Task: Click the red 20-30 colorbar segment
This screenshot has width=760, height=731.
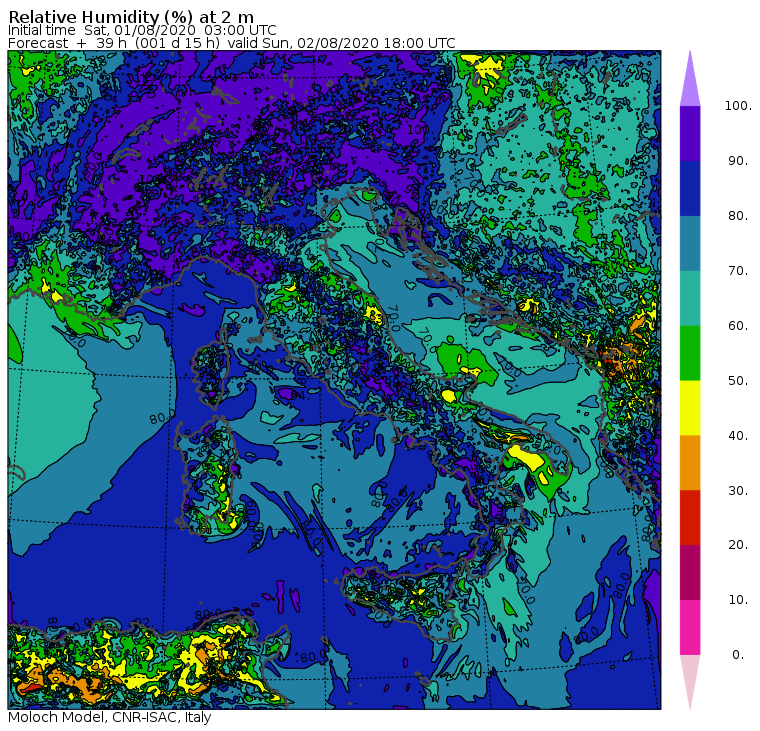Action: pos(690,517)
